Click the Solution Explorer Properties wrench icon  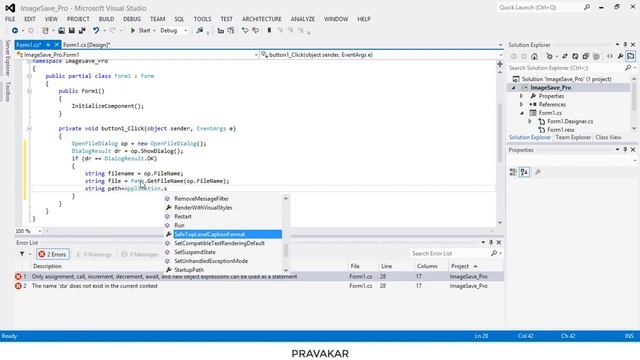coord(620,57)
